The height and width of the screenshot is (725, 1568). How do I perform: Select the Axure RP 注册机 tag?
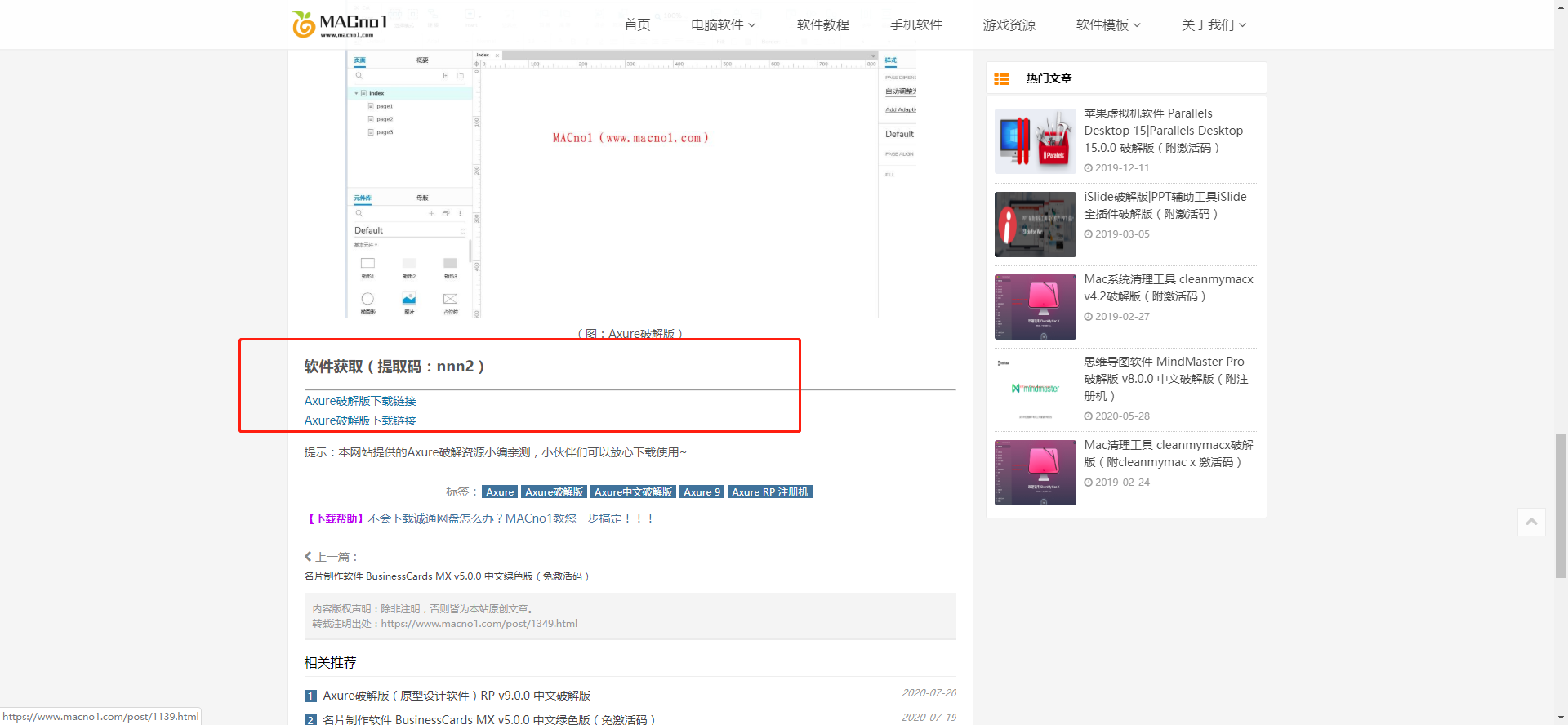(770, 492)
